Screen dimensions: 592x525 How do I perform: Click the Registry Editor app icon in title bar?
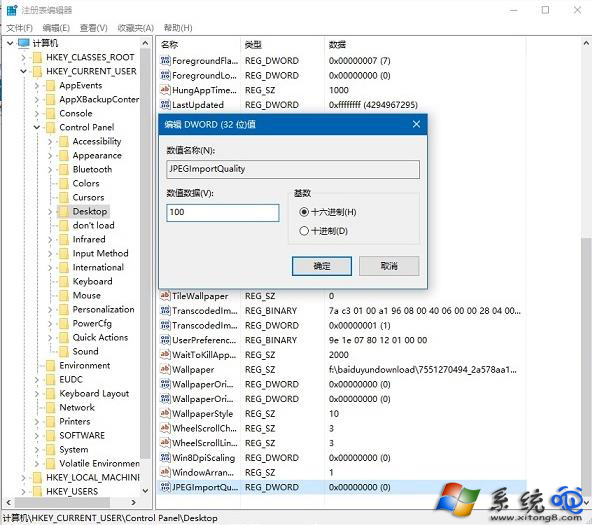[x=12, y=10]
